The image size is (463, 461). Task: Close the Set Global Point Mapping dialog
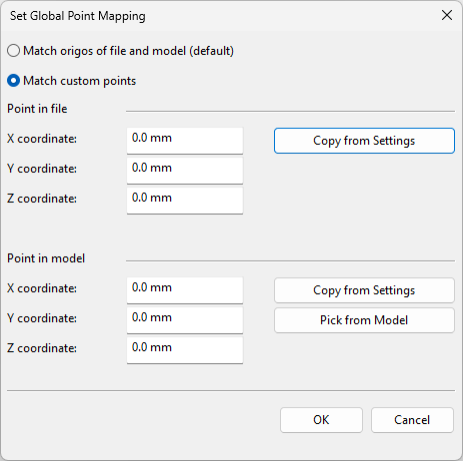(x=447, y=15)
